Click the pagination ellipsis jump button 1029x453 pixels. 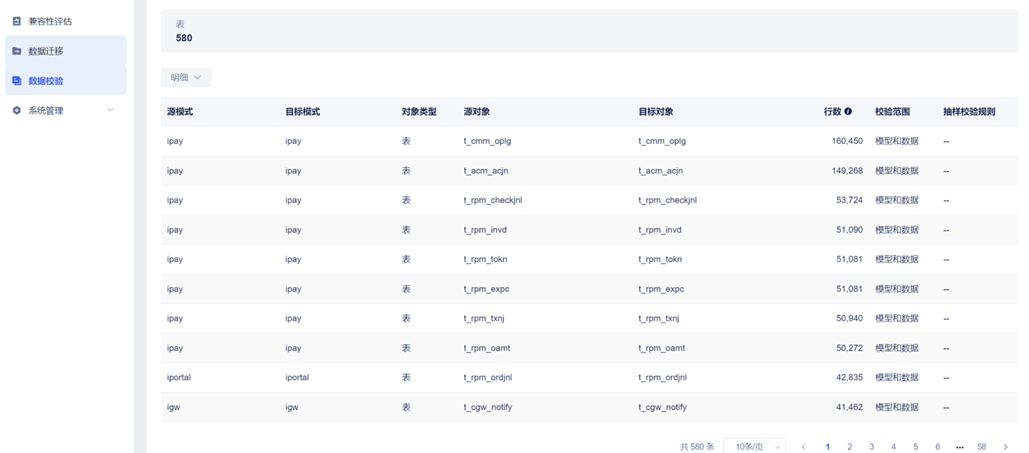coord(959,447)
